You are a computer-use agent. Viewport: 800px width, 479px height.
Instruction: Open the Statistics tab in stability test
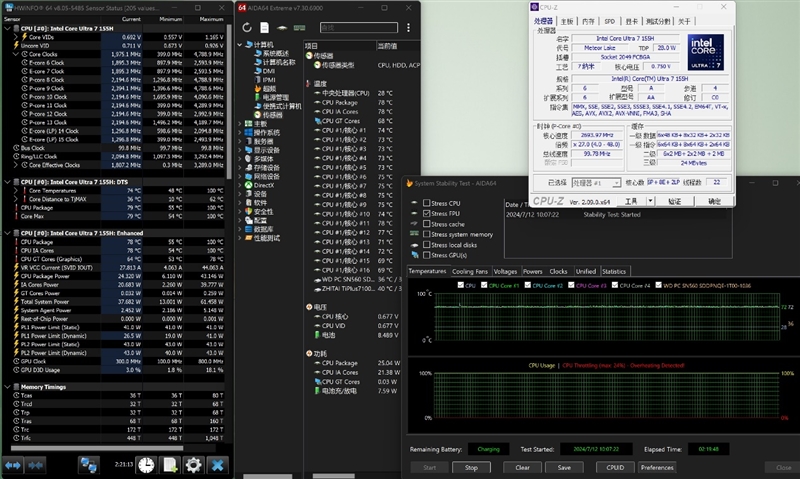614,271
